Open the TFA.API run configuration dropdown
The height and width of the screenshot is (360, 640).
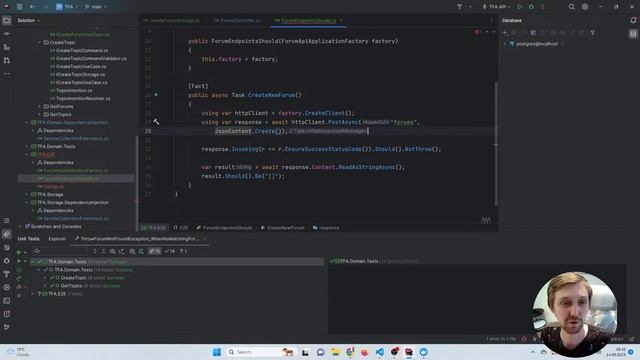click(x=497, y=7)
